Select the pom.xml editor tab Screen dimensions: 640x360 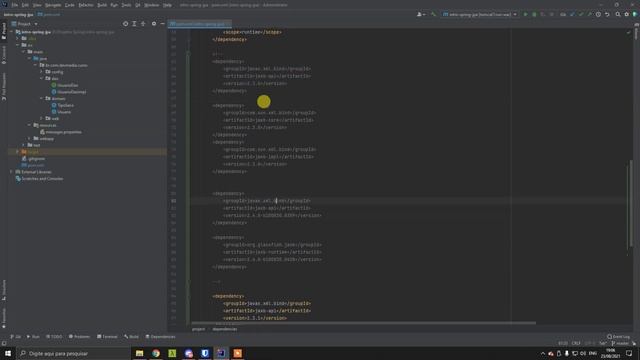(x=200, y=24)
